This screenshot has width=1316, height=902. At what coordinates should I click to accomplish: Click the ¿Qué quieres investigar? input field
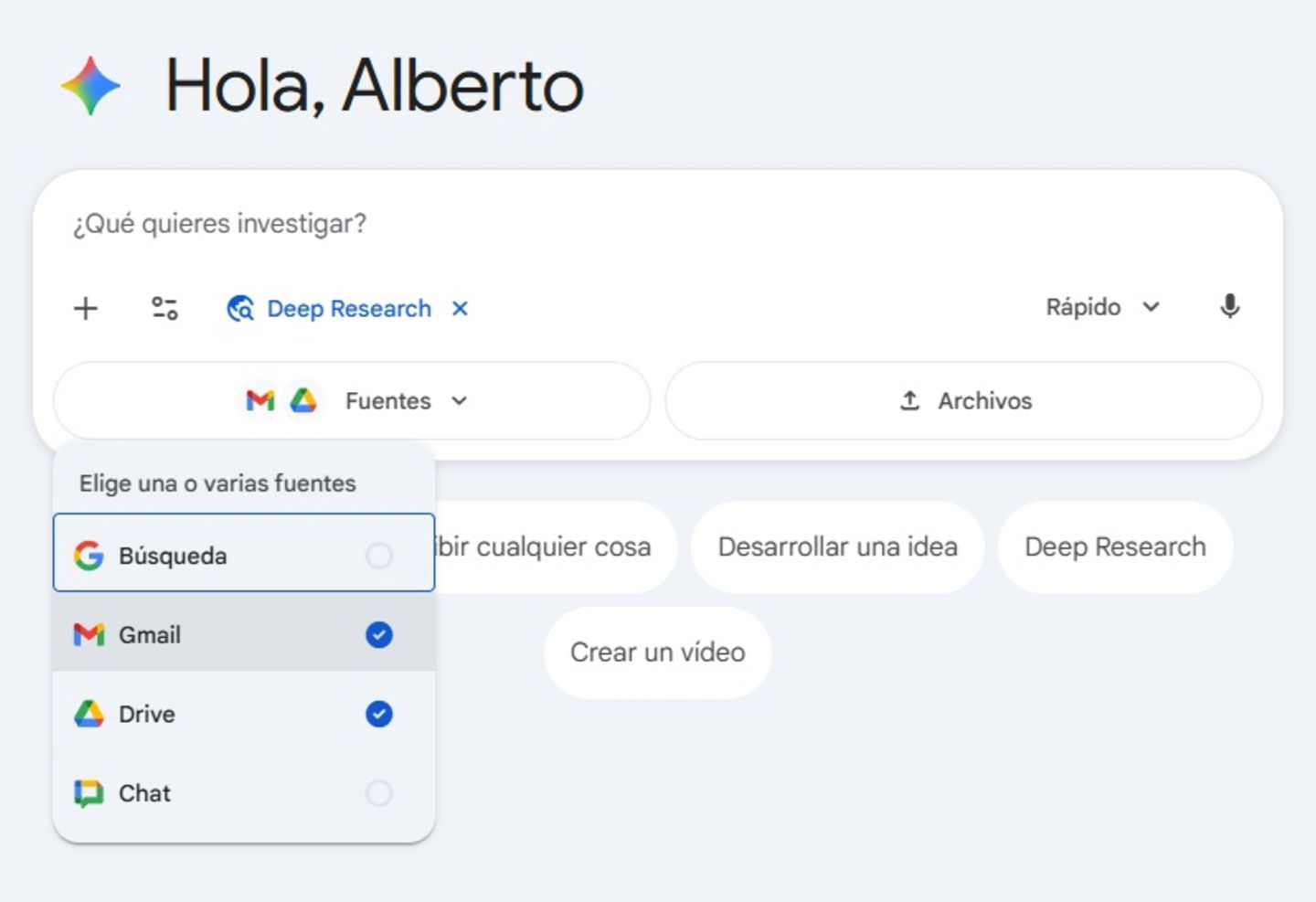pos(219,223)
